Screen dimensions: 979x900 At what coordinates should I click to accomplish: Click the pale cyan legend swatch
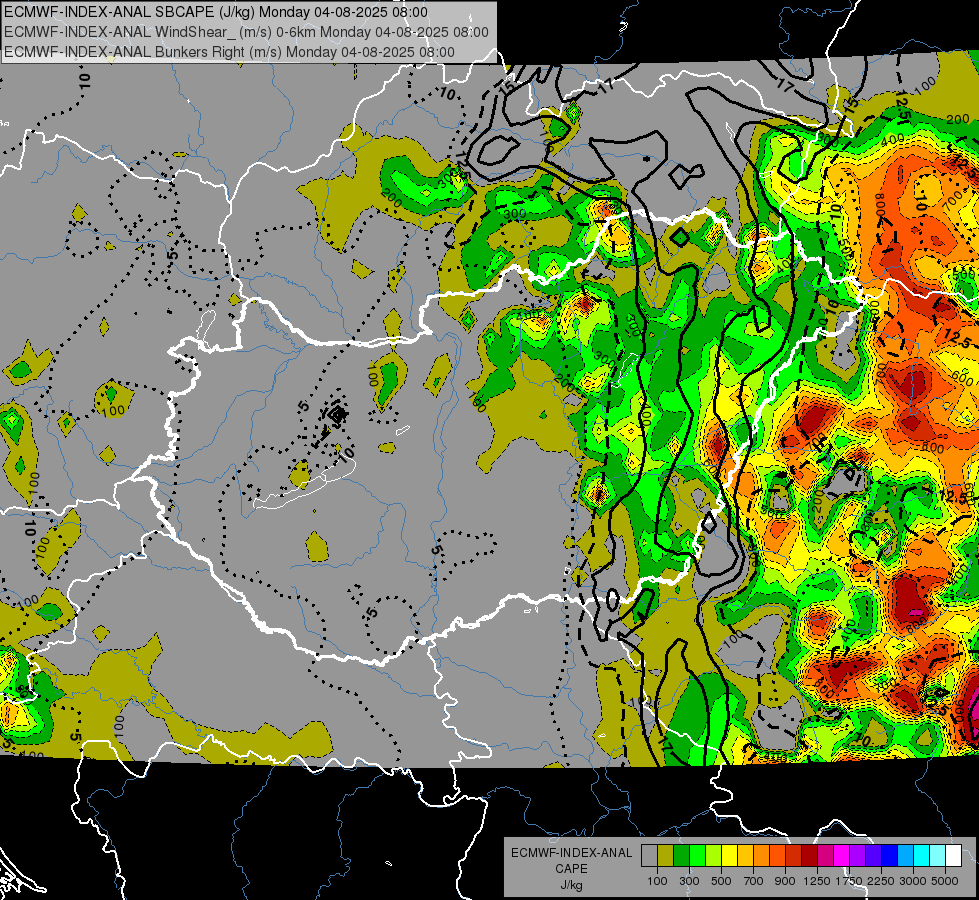tap(938, 855)
